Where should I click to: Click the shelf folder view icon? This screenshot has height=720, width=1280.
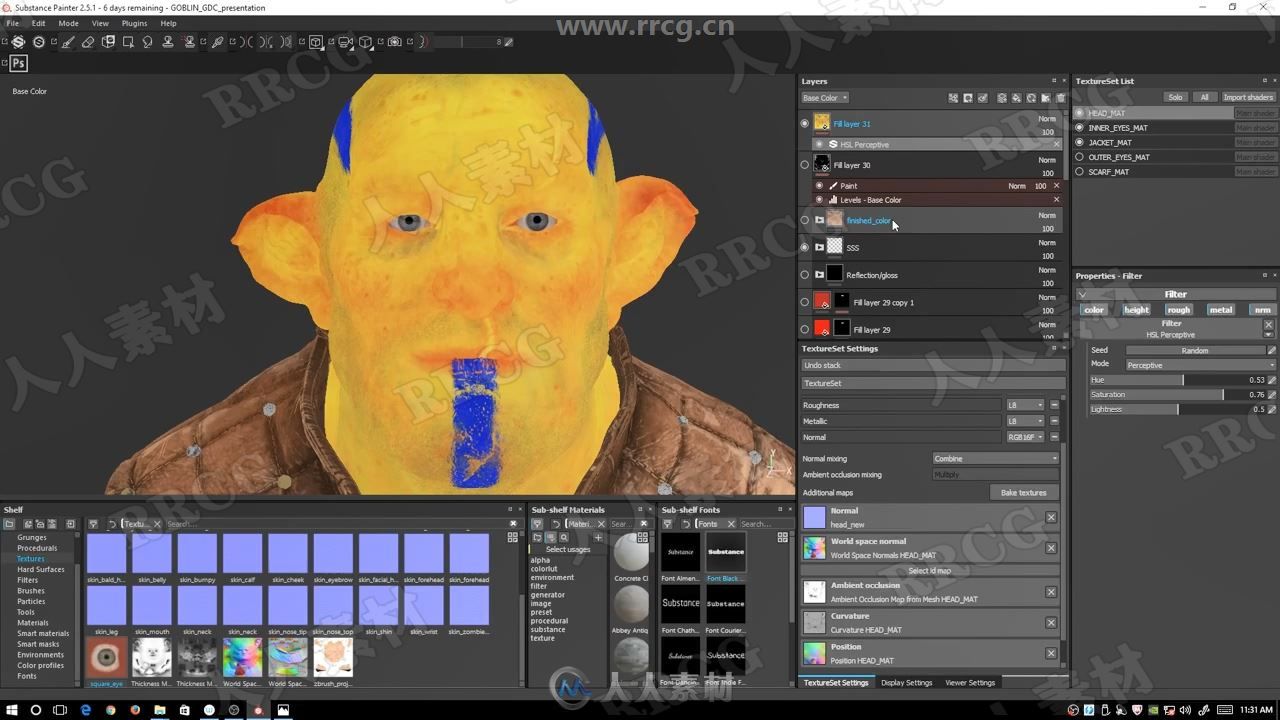click(8, 524)
